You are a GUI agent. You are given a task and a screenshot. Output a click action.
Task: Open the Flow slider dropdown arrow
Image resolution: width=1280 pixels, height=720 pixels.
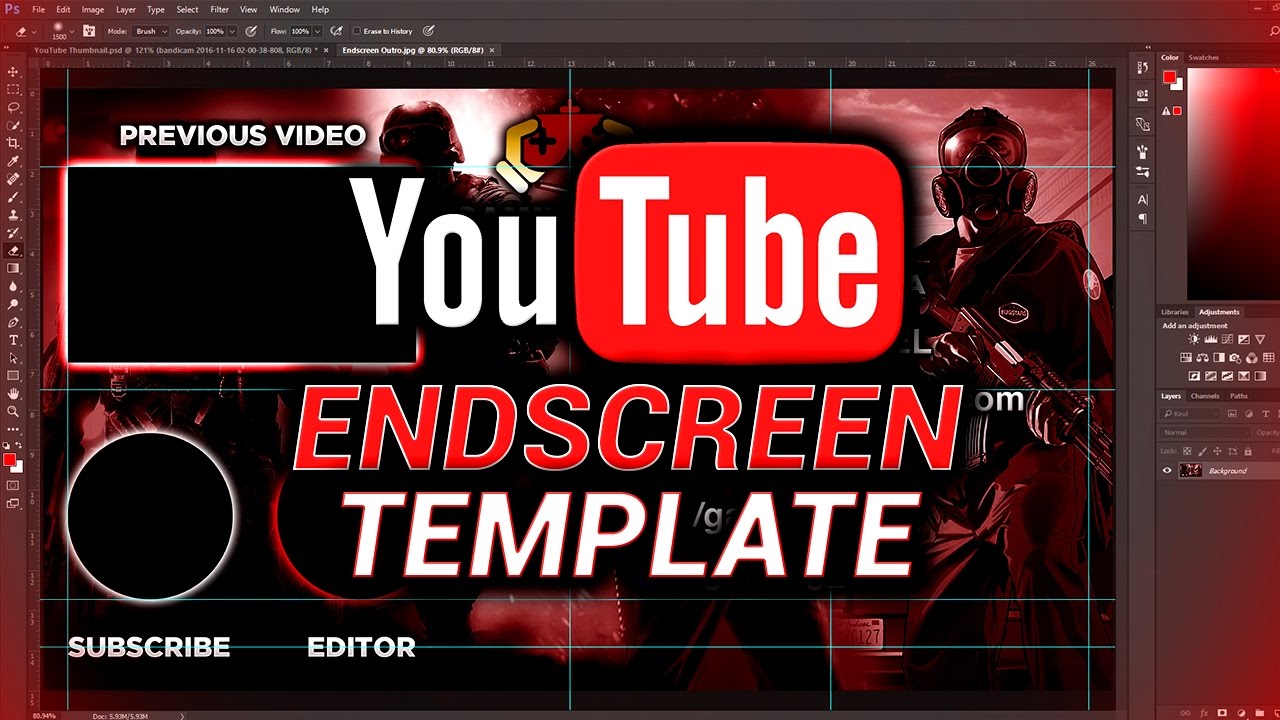(x=318, y=31)
